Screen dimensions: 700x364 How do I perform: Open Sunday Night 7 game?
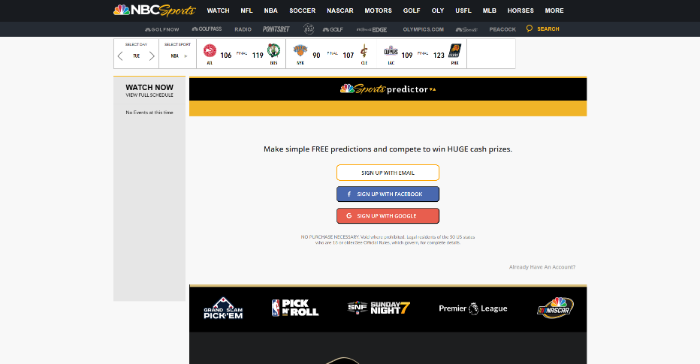point(379,308)
